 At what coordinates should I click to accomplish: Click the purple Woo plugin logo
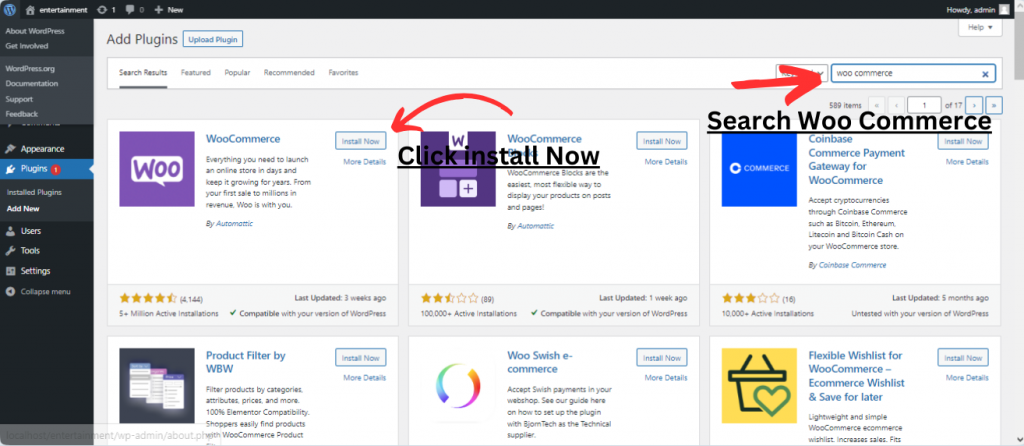pos(157,169)
